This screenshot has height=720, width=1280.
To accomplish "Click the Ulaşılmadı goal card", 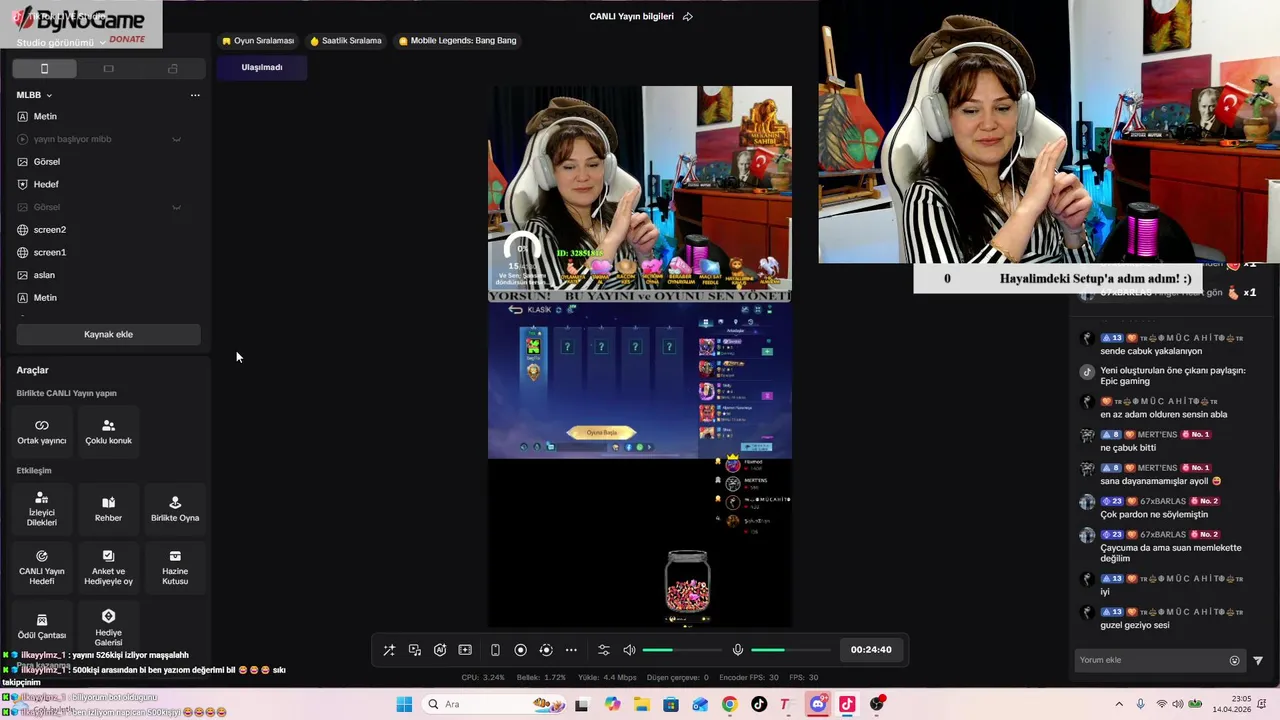I will point(262,67).
